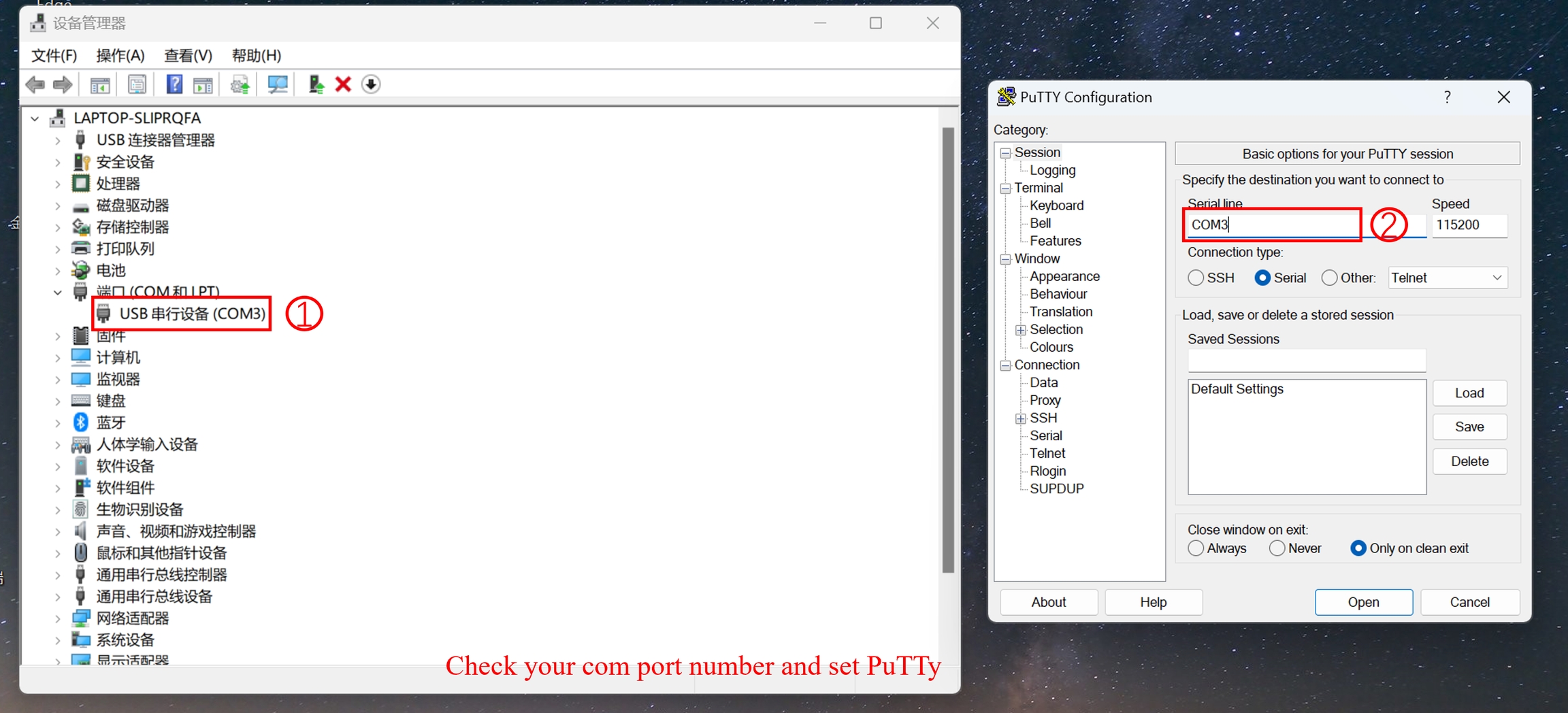Viewport: 1568px width, 713px height.
Task: Click the circled down-arrow Disable device icon
Action: (371, 84)
